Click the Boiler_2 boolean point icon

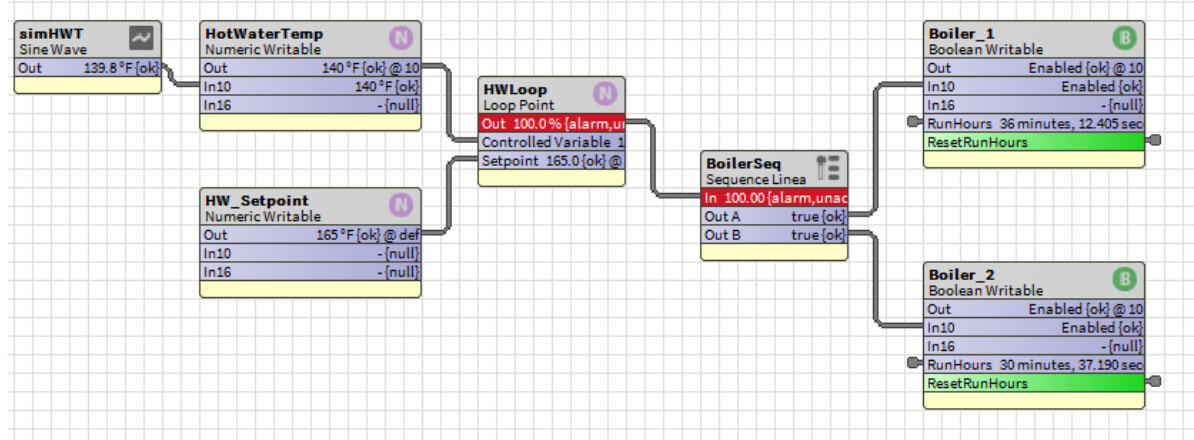[x=1125, y=279]
